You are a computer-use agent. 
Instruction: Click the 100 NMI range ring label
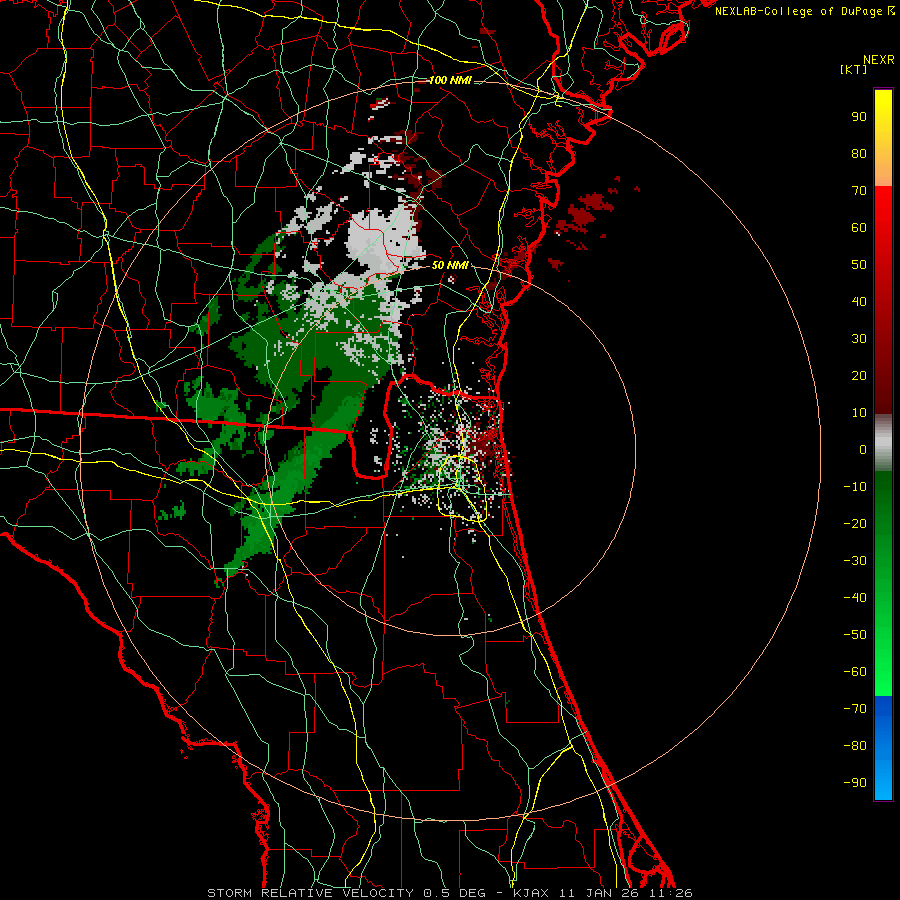pyautogui.click(x=450, y=80)
